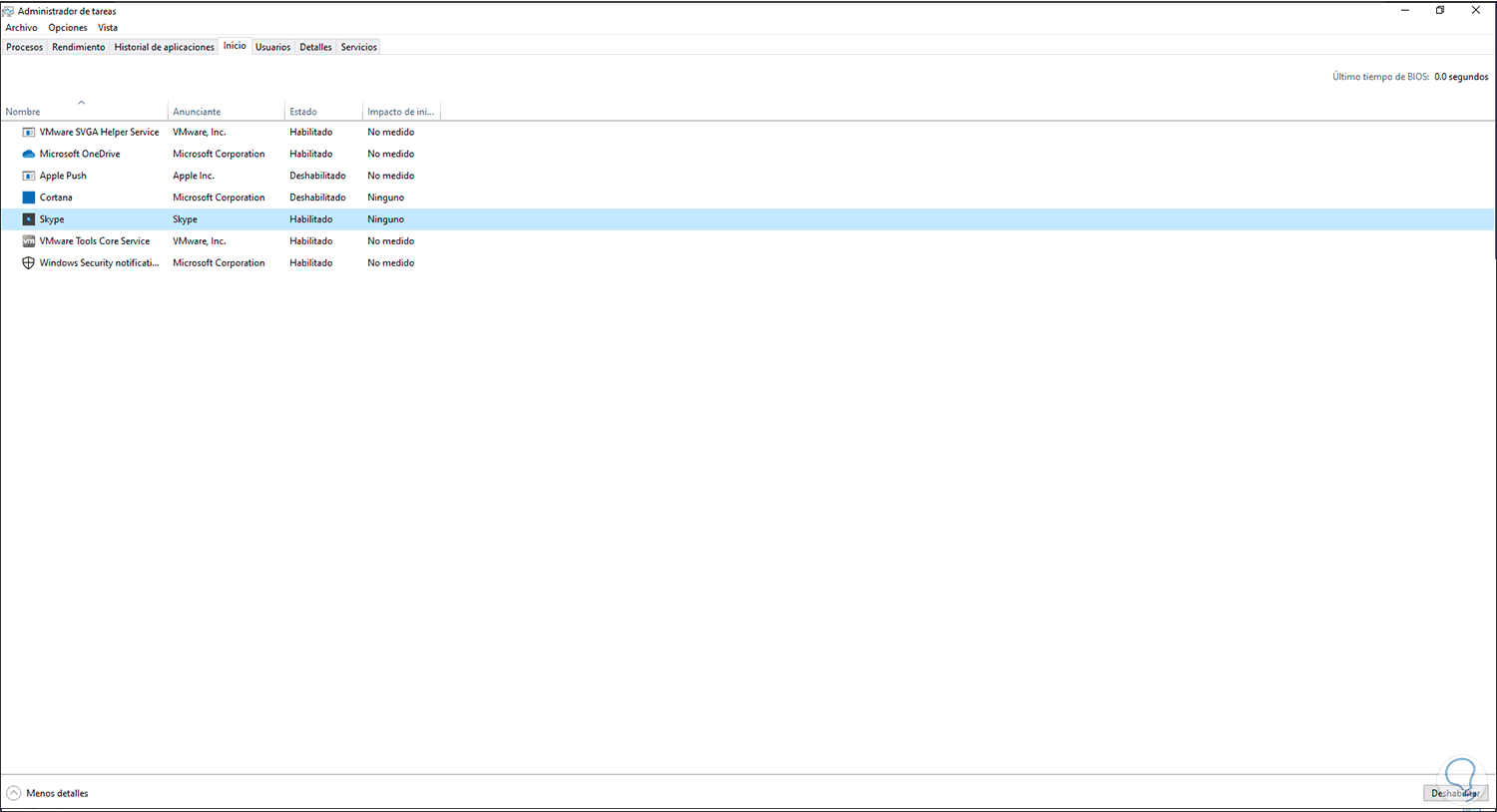The height and width of the screenshot is (812, 1497).
Task: Sort by the Impacto de ini... column header
Action: tap(401, 111)
